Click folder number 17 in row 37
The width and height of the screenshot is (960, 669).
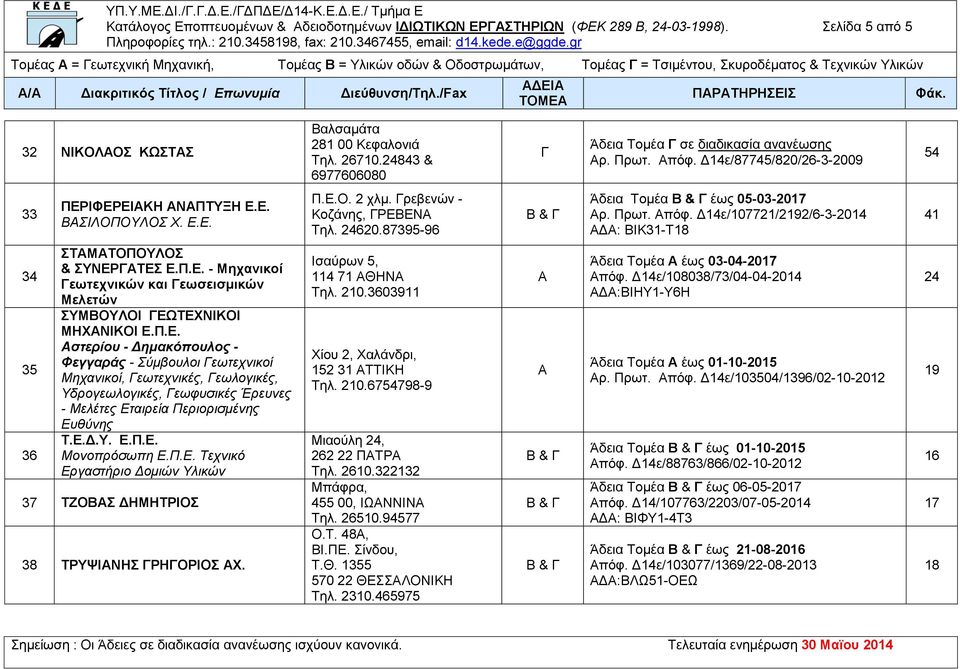point(932,503)
